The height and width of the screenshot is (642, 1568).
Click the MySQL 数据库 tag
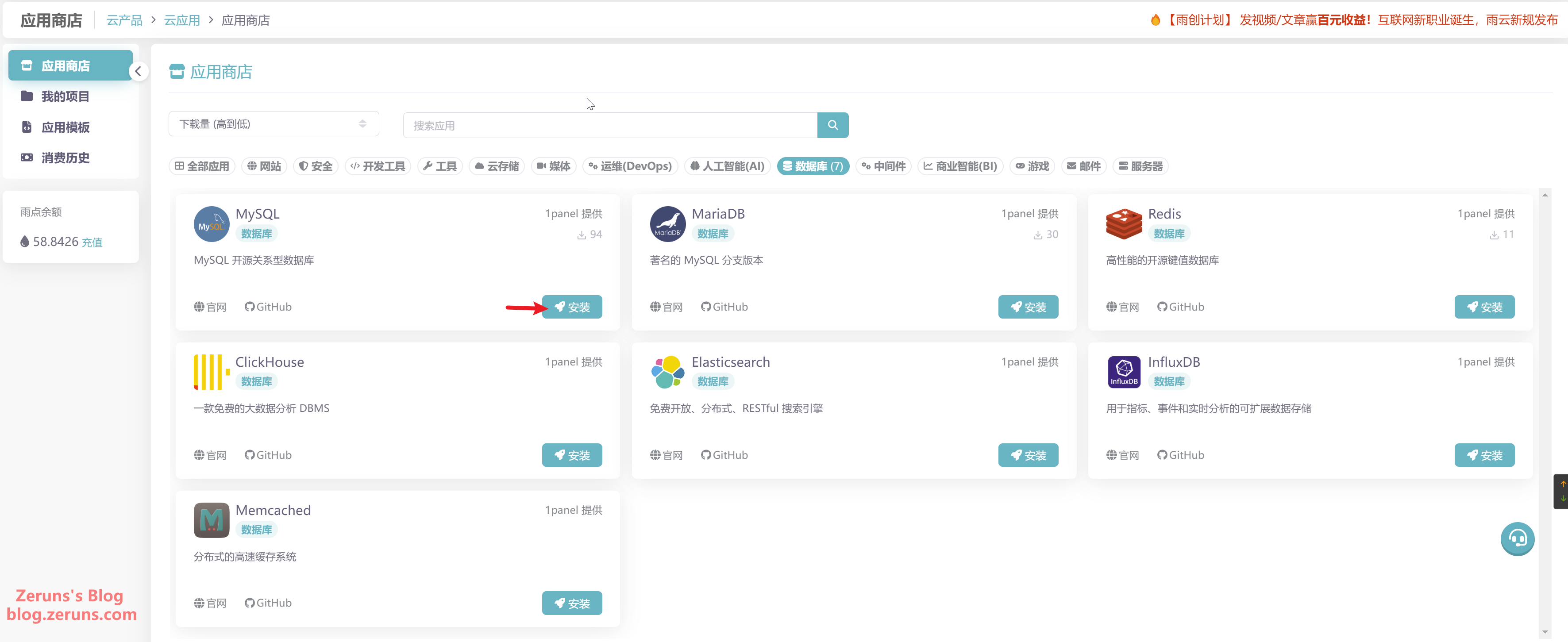pyautogui.click(x=256, y=234)
